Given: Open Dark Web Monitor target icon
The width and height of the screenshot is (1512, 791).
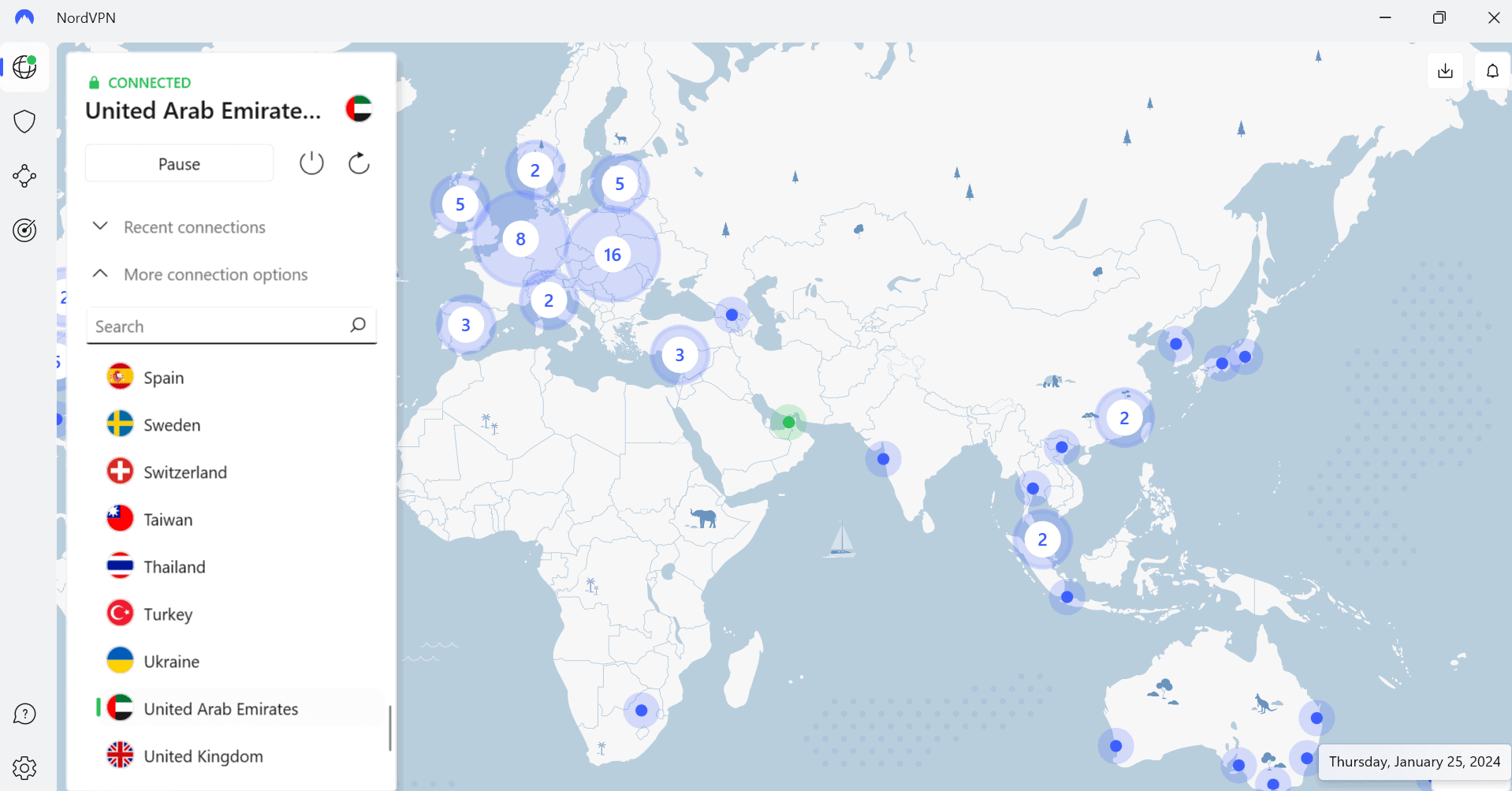Looking at the screenshot, I should pos(24,230).
